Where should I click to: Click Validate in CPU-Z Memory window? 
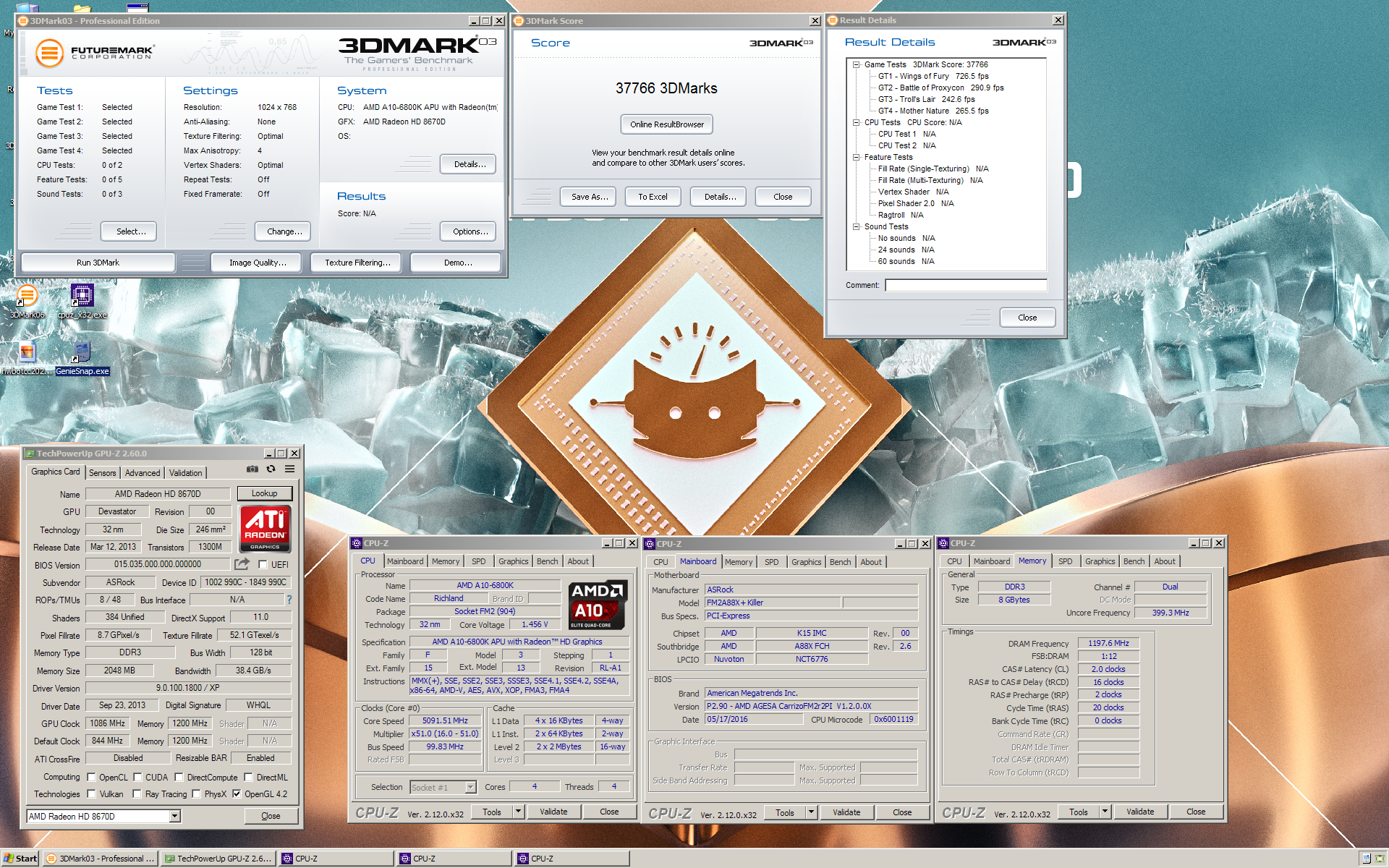click(1140, 812)
